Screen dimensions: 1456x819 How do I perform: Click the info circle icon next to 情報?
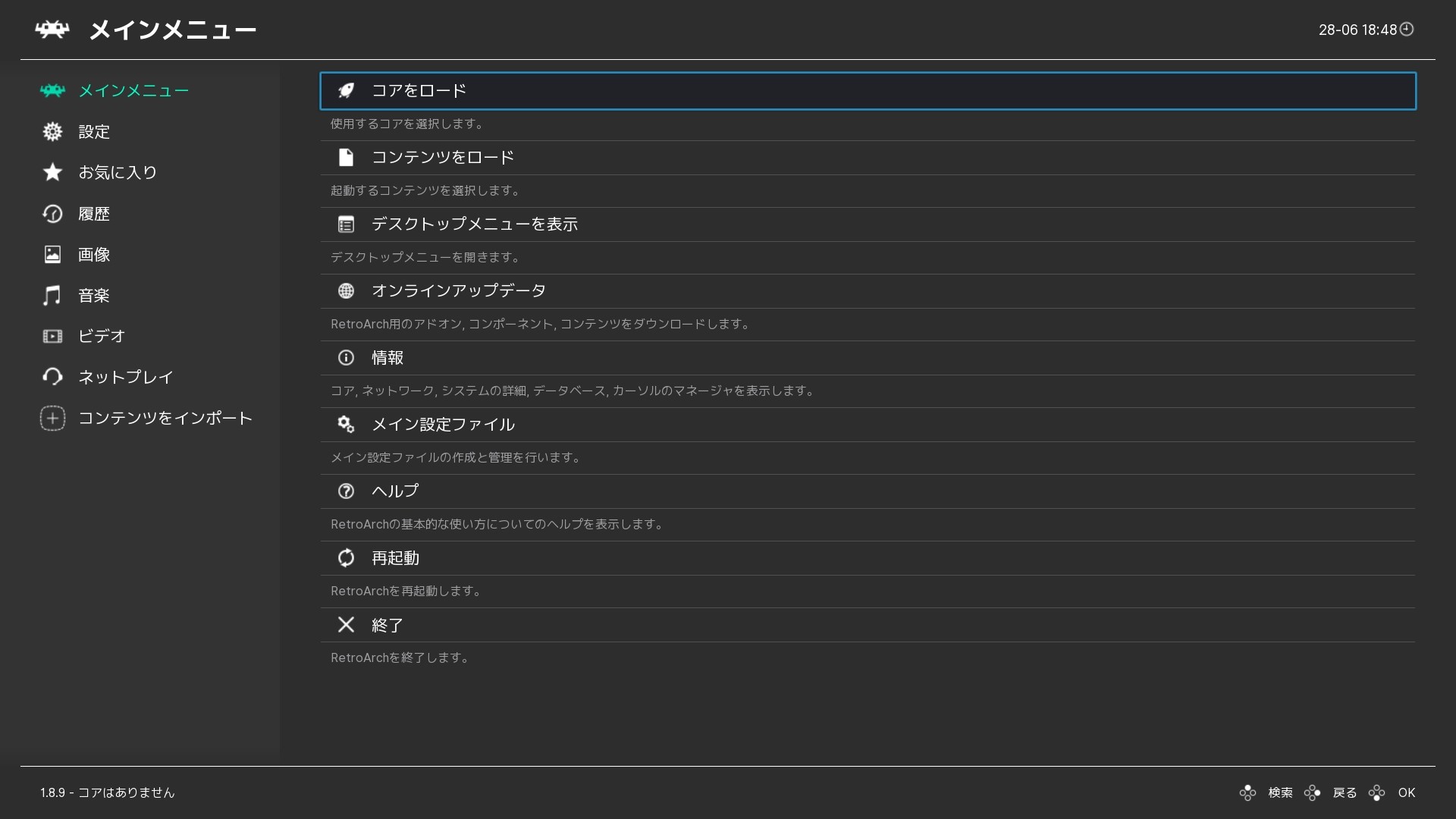tap(346, 358)
